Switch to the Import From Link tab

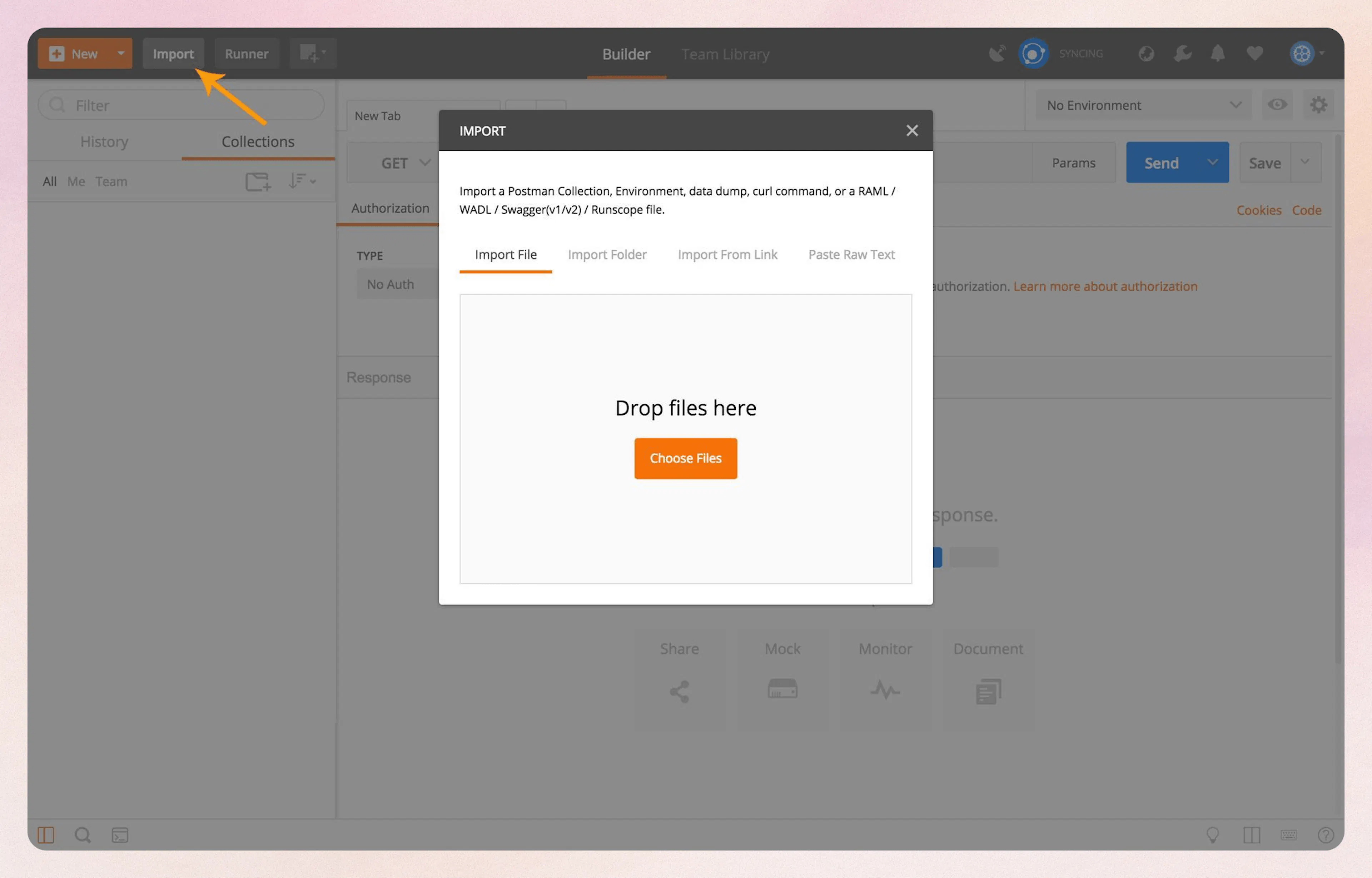(x=727, y=255)
